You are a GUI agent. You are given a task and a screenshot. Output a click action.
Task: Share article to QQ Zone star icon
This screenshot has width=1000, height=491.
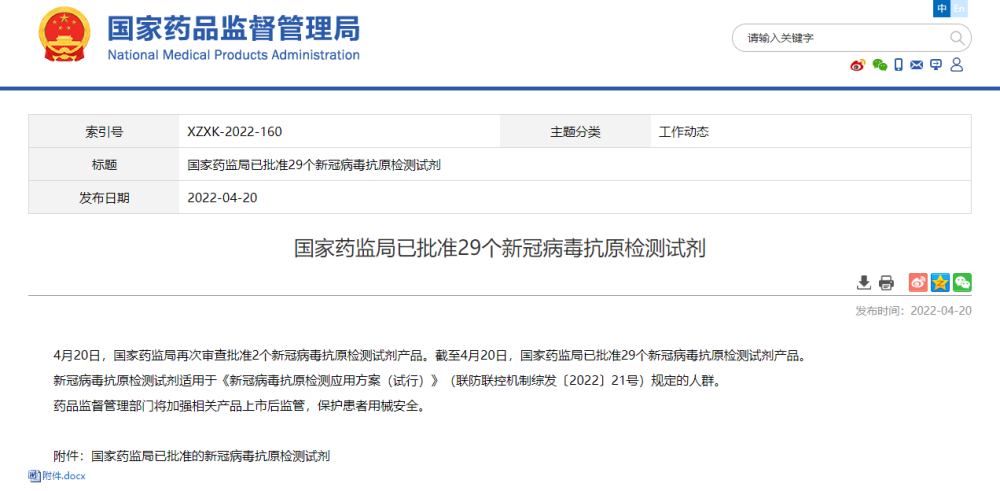click(940, 283)
